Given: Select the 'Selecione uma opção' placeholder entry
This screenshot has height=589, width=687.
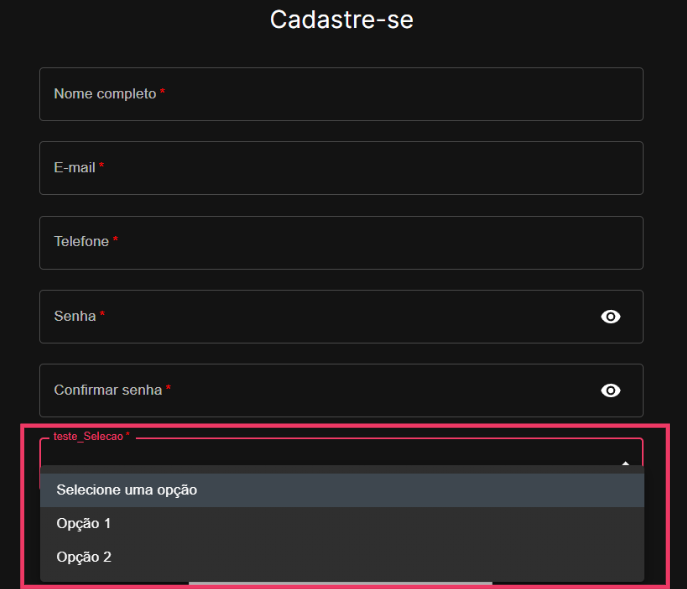Looking at the screenshot, I should [342, 490].
